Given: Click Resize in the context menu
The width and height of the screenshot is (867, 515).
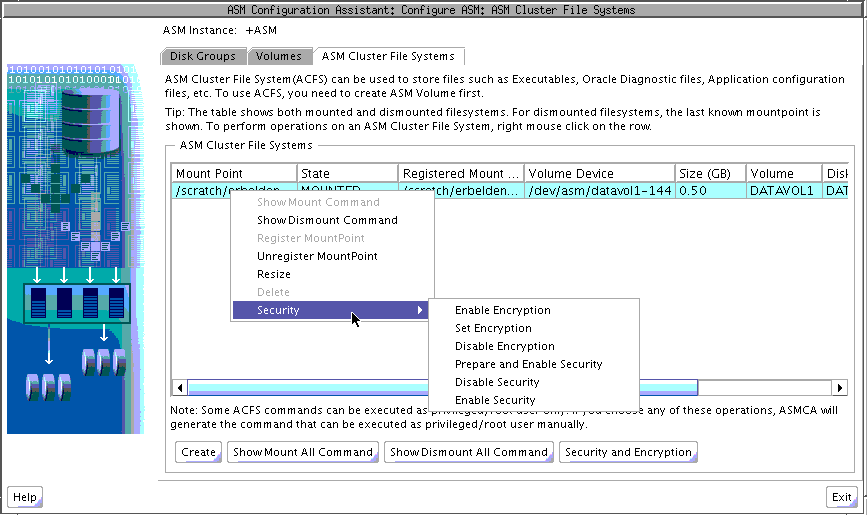Looking at the screenshot, I should point(274,274).
